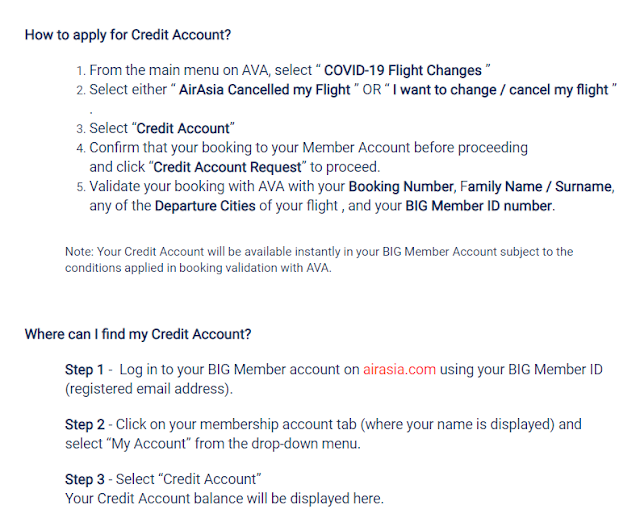Click the 'Note: Your Credit Account' paragraph
This screenshot has height=518, width=640.
click(319, 260)
